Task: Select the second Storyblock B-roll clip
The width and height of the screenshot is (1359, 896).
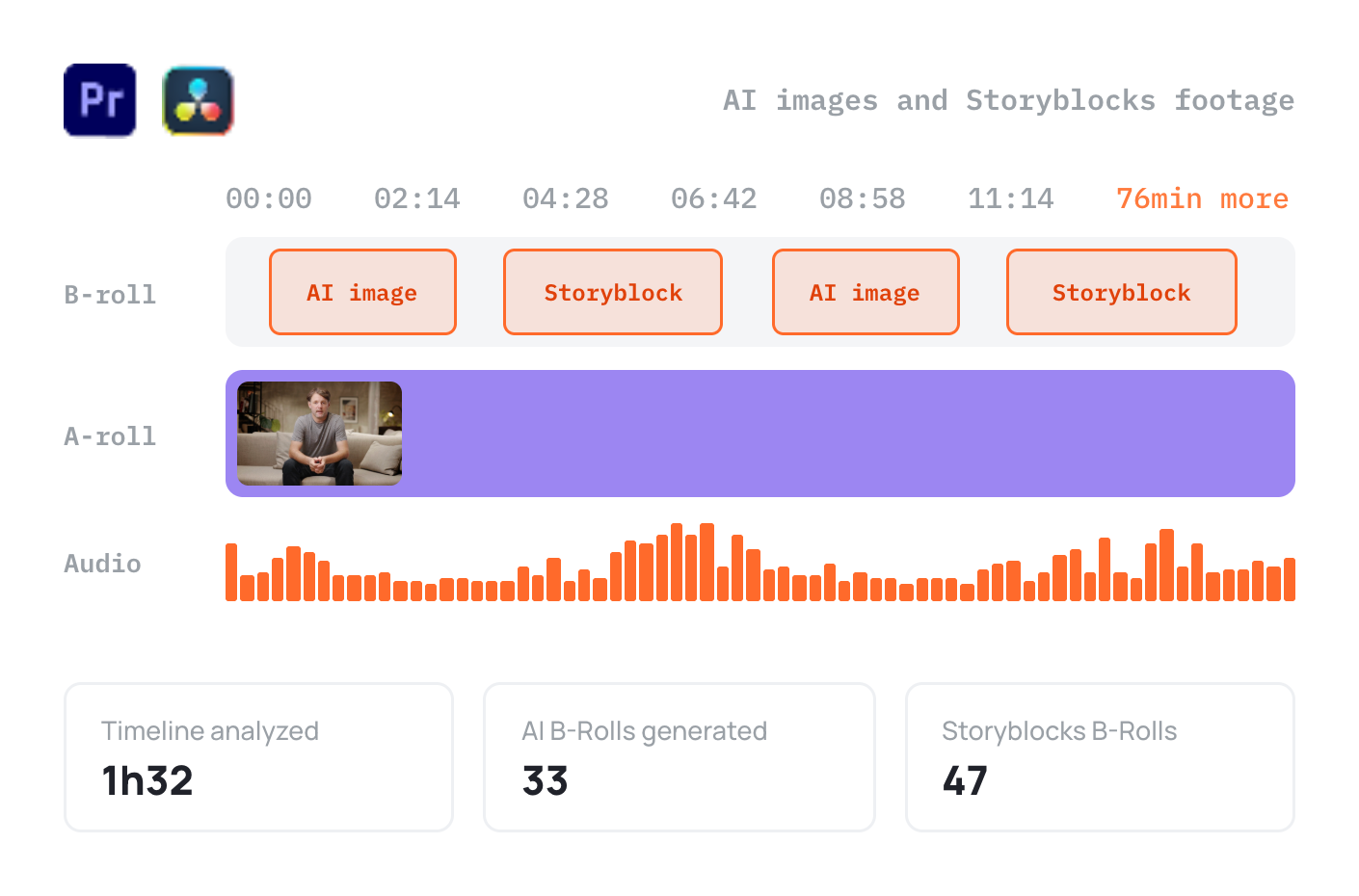Action: pyautogui.click(x=1122, y=292)
